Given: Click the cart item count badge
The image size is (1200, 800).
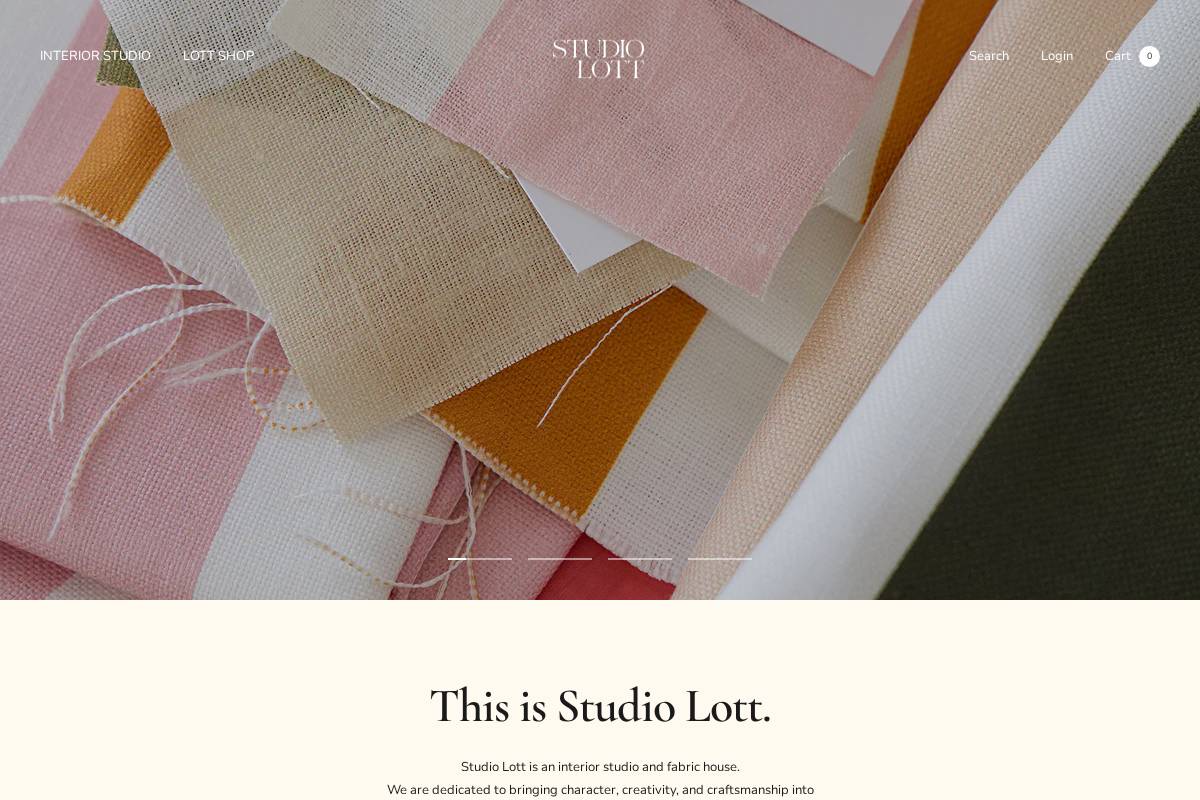Looking at the screenshot, I should point(1149,56).
